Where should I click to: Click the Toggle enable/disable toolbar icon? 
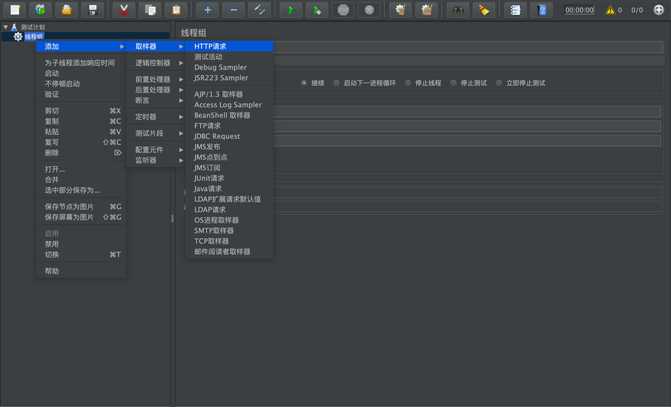[x=260, y=10]
